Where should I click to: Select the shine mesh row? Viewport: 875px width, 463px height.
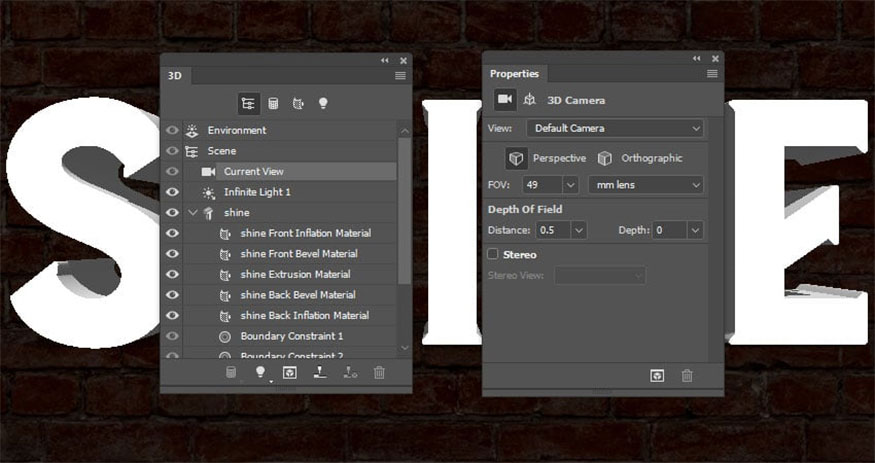pyautogui.click(x=290, y=213)
